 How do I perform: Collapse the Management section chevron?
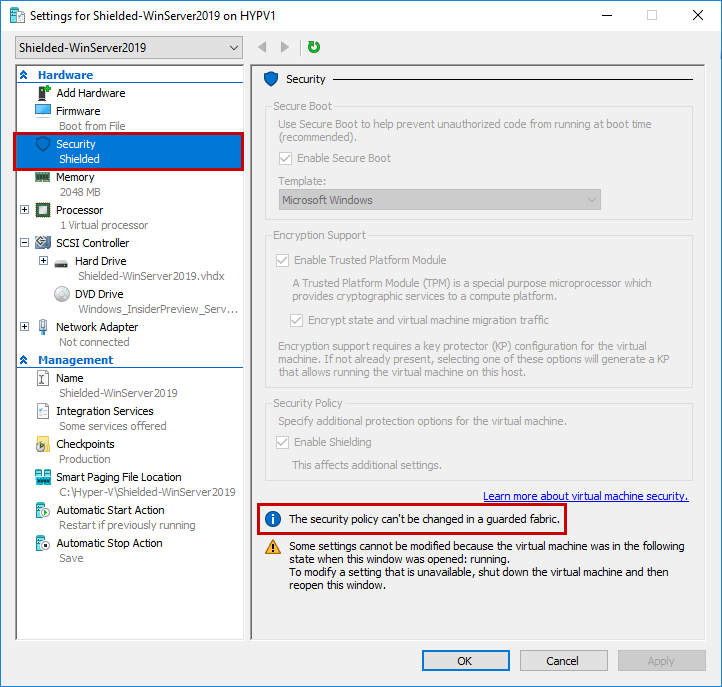tap(23, 360)
